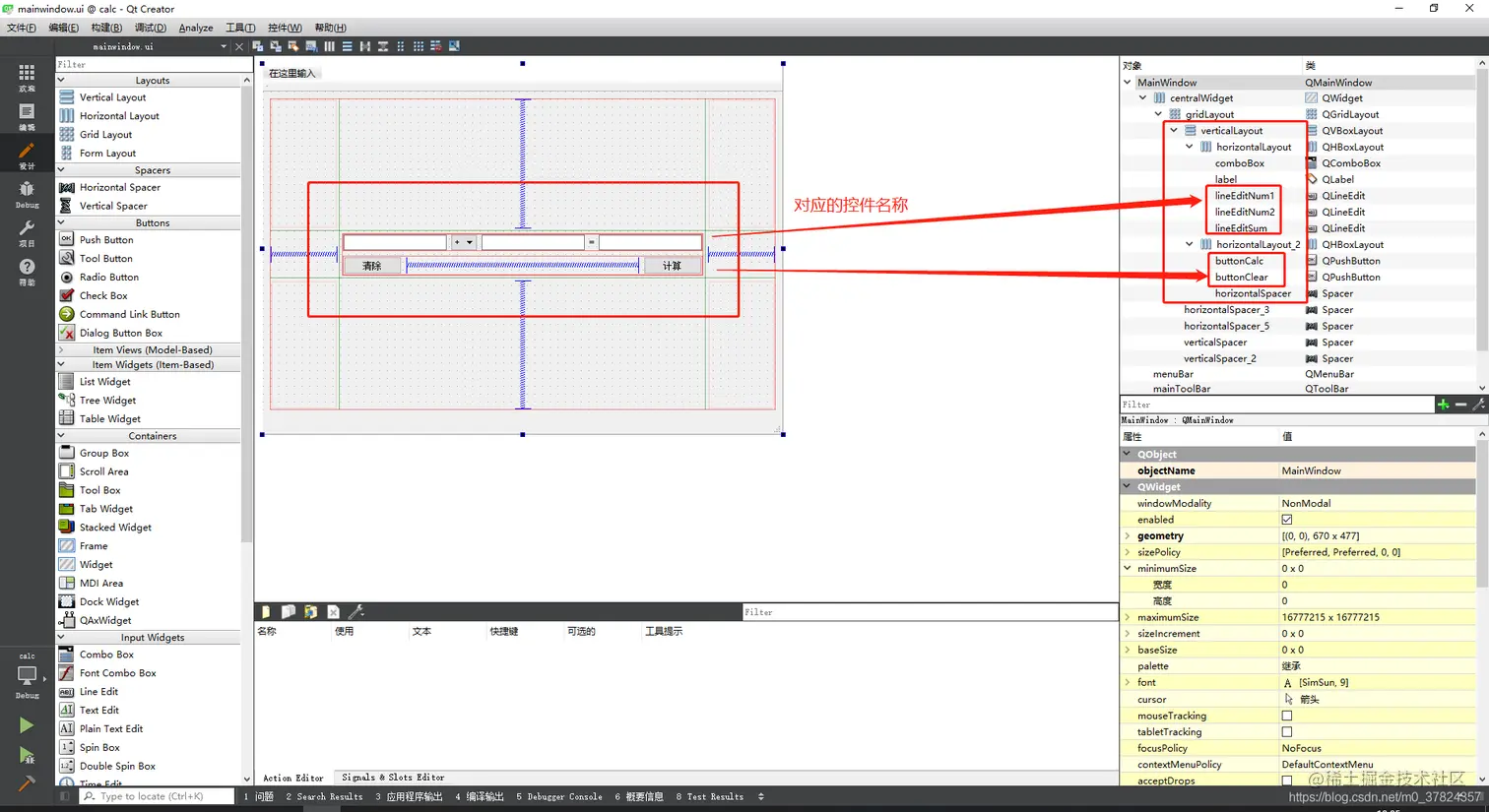Screen dimensions: 1489x812
Task: Click the Build project hammer icon
Action: pos(27,783)
